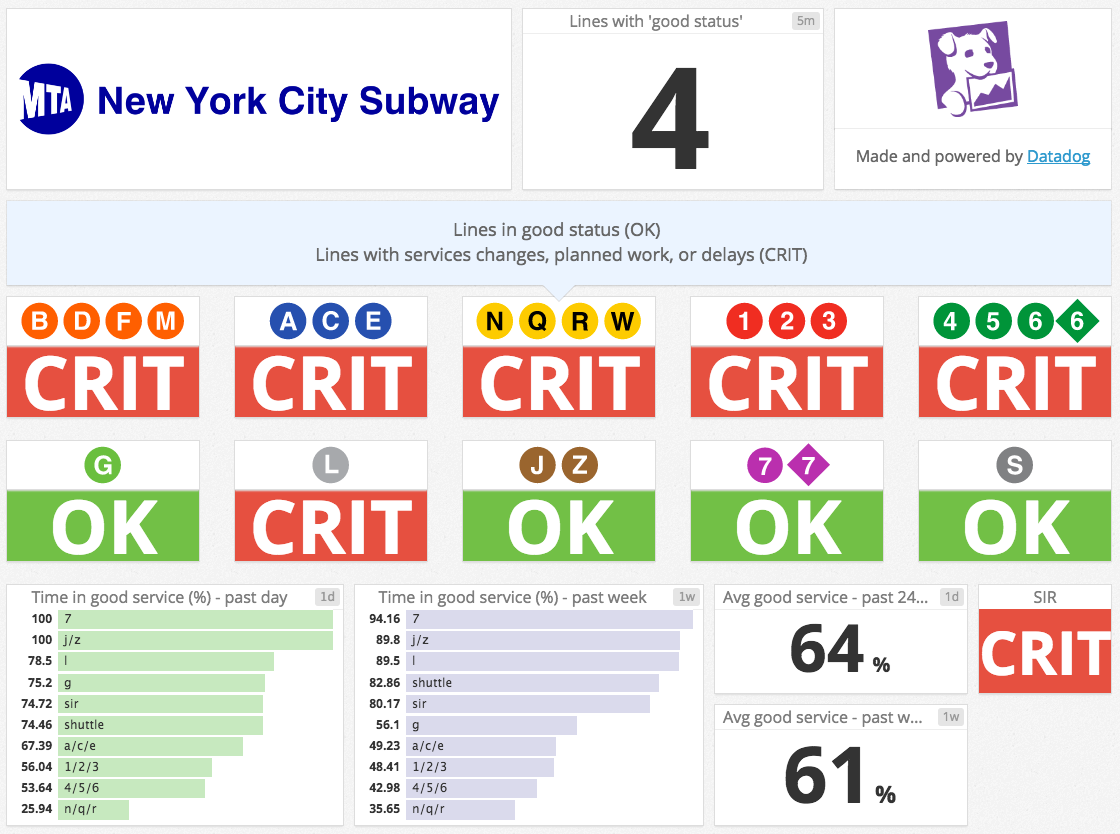Select the red 2 line bullet

pyautogui.click(x=786, y=321)
